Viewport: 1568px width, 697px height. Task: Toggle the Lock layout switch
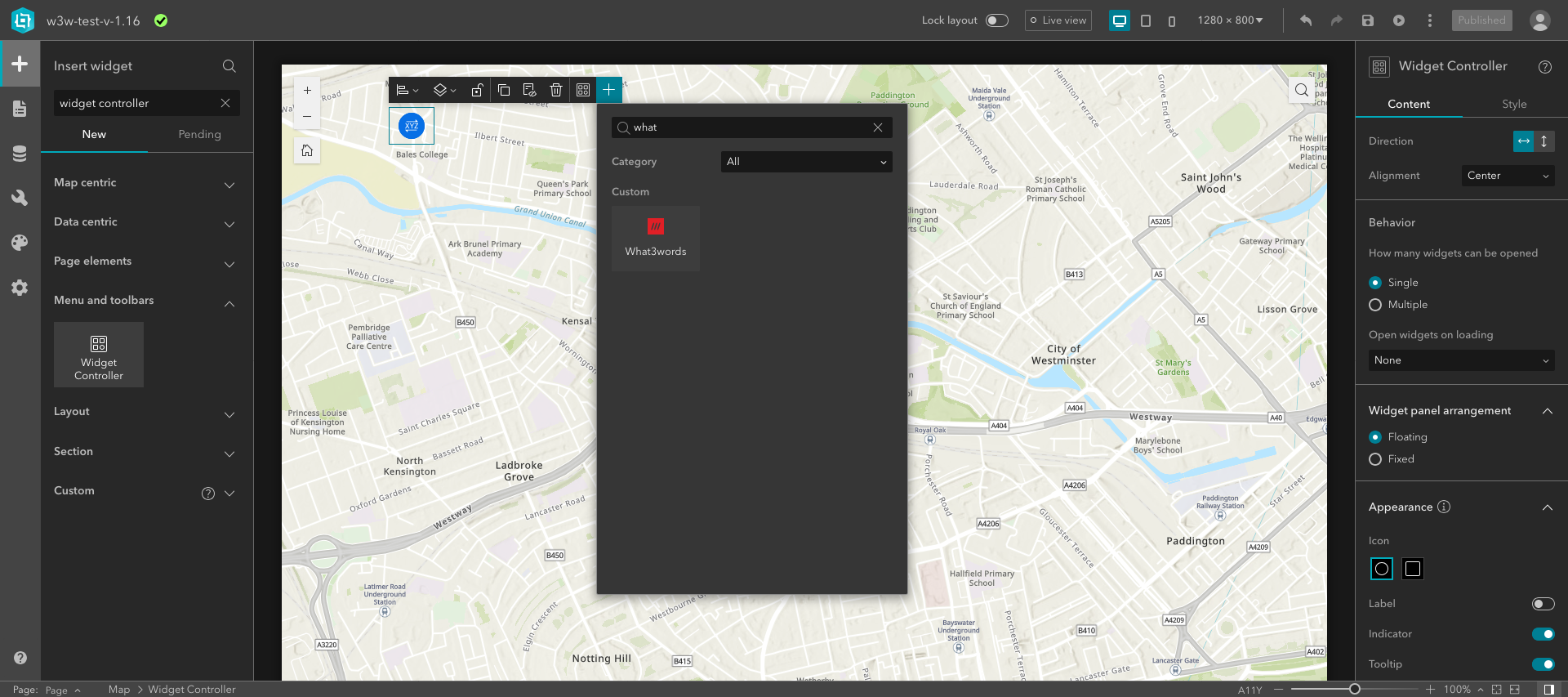997,20
